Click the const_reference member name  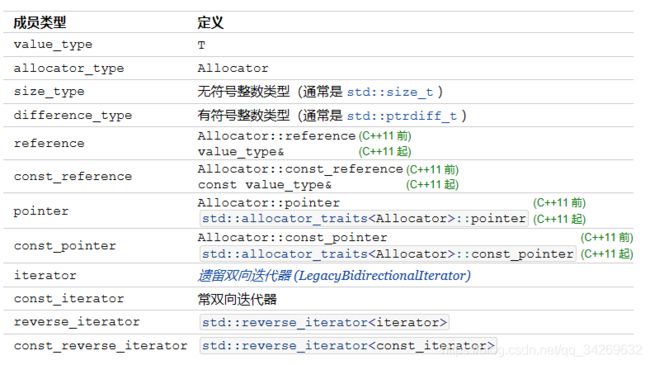(x=73, y=176)
